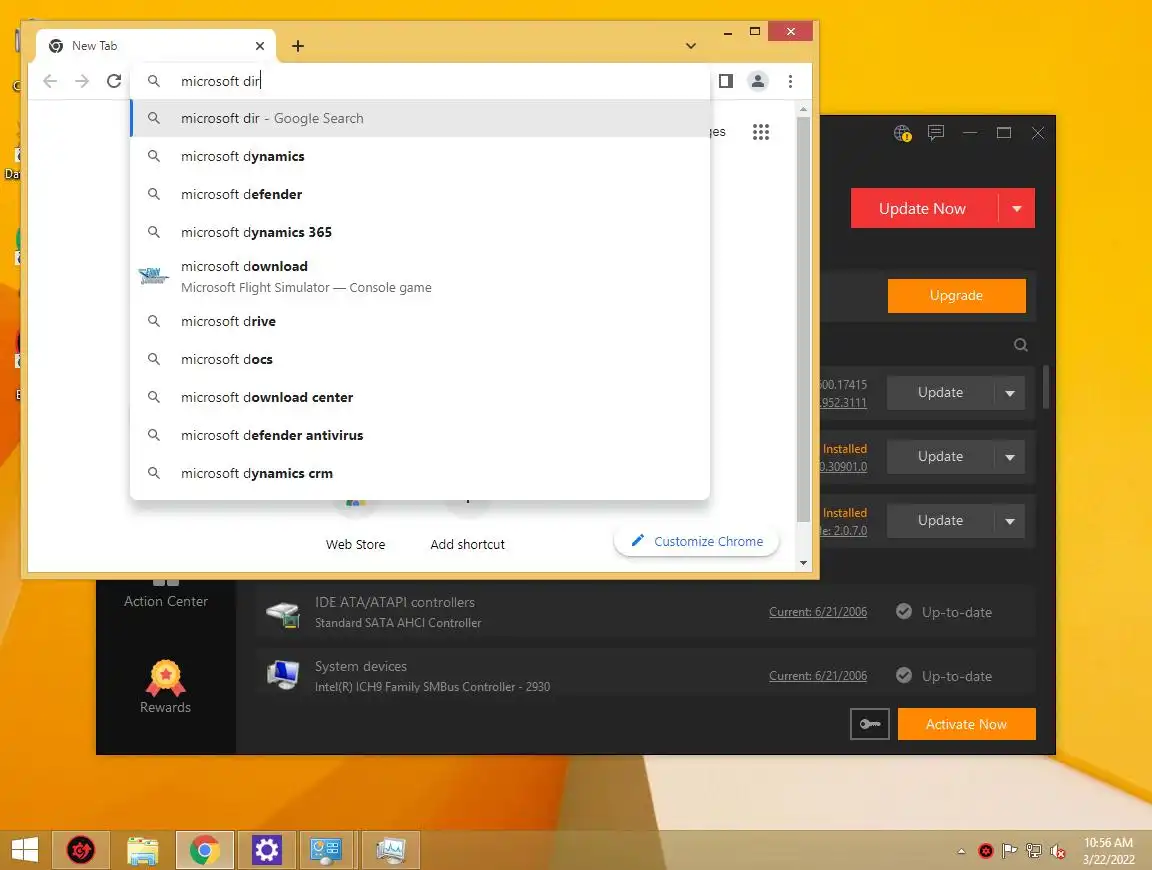Click the network tray icon
Viewport: 1152px width, 870px height.
coord(1034,851)
